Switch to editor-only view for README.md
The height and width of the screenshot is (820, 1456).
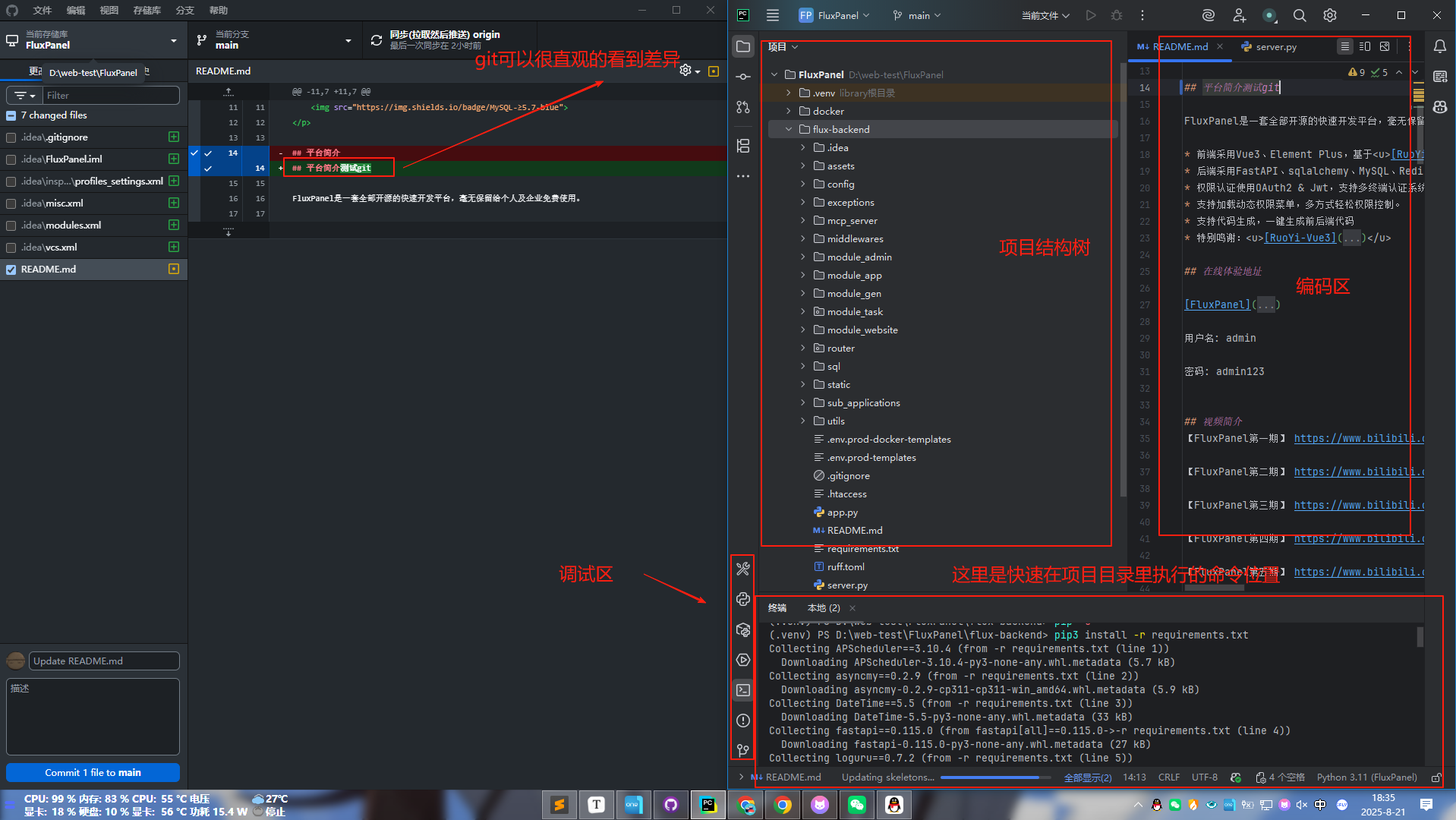[1345, 46]
